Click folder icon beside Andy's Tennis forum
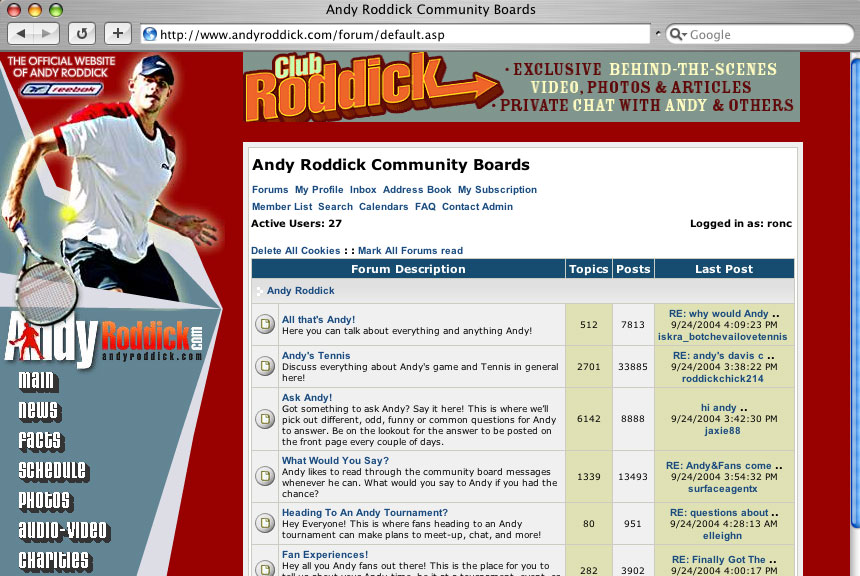The width and height of the screenshot is (860, 576). 265,366
